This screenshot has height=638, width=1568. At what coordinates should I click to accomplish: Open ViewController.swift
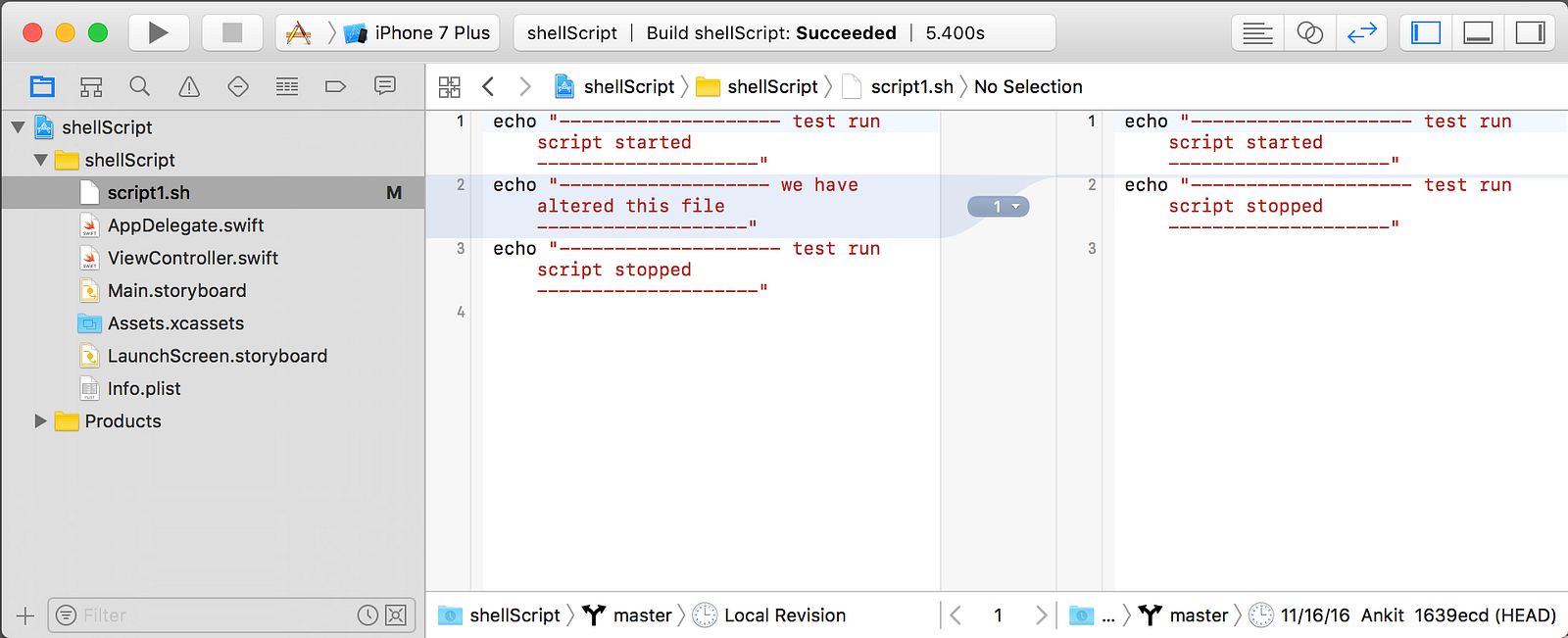click(192, 258)
